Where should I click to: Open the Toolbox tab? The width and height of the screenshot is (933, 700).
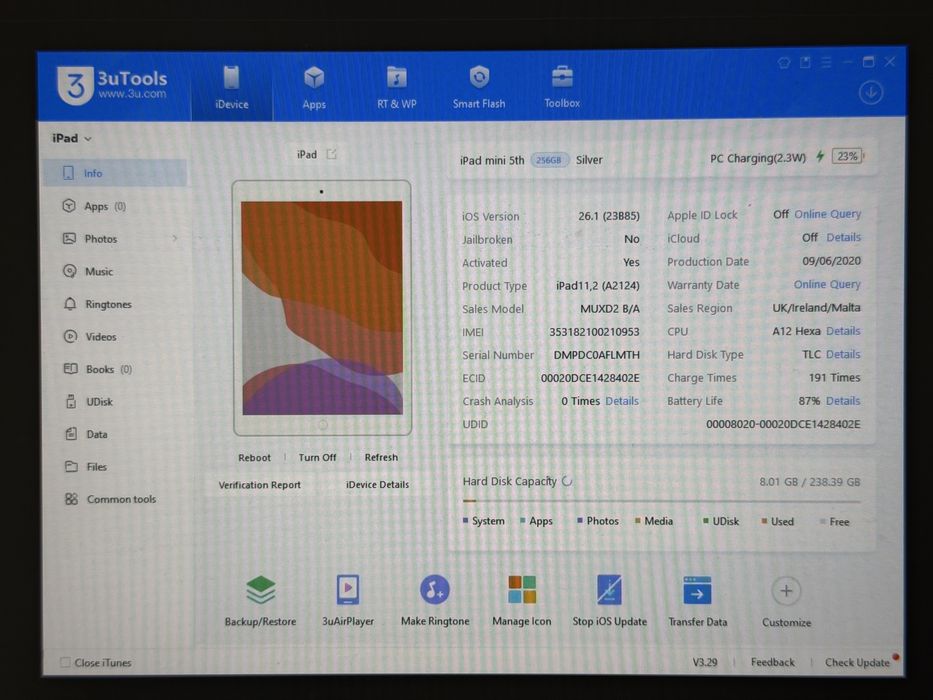click(x=562, y=88)
